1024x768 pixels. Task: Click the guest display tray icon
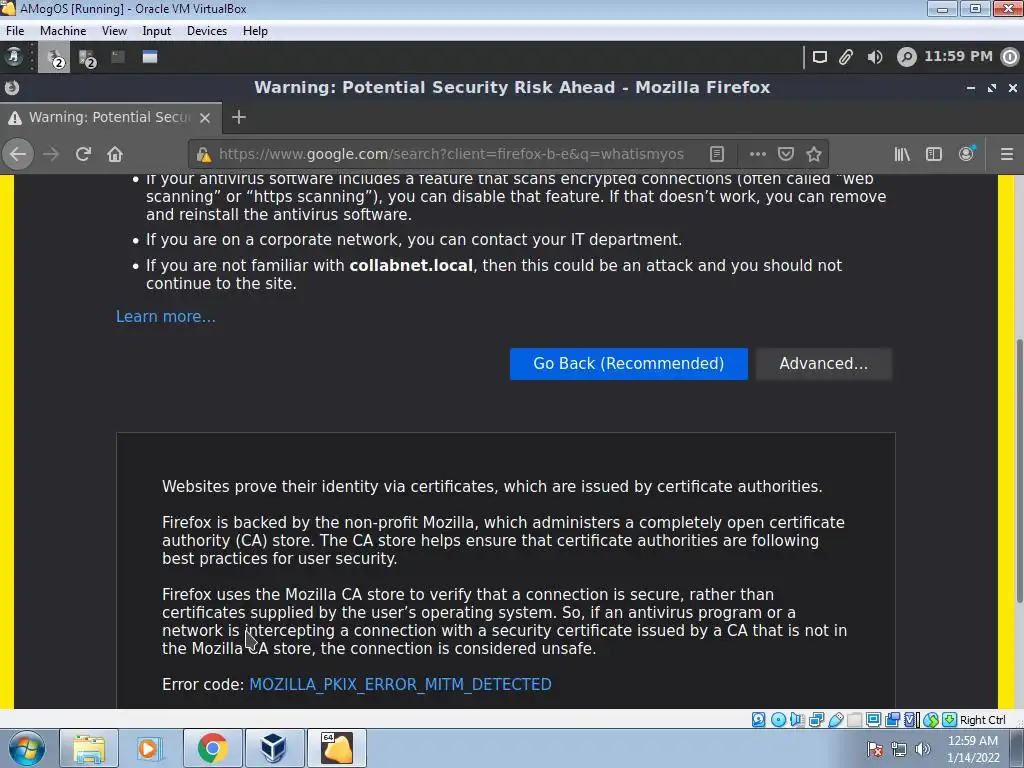coord(820,57)
